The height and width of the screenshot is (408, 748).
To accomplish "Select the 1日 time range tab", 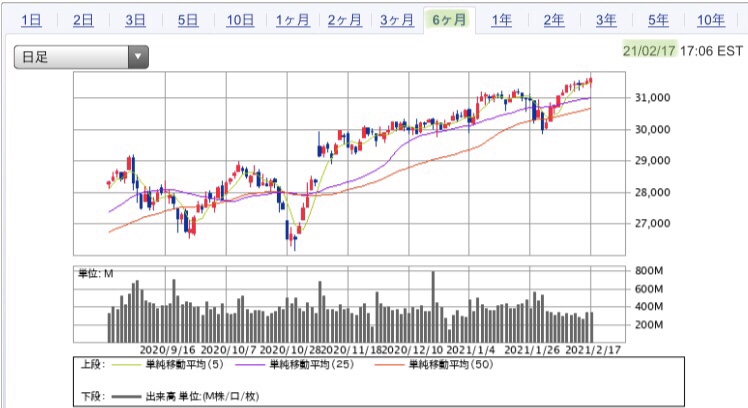I will 31,20.
